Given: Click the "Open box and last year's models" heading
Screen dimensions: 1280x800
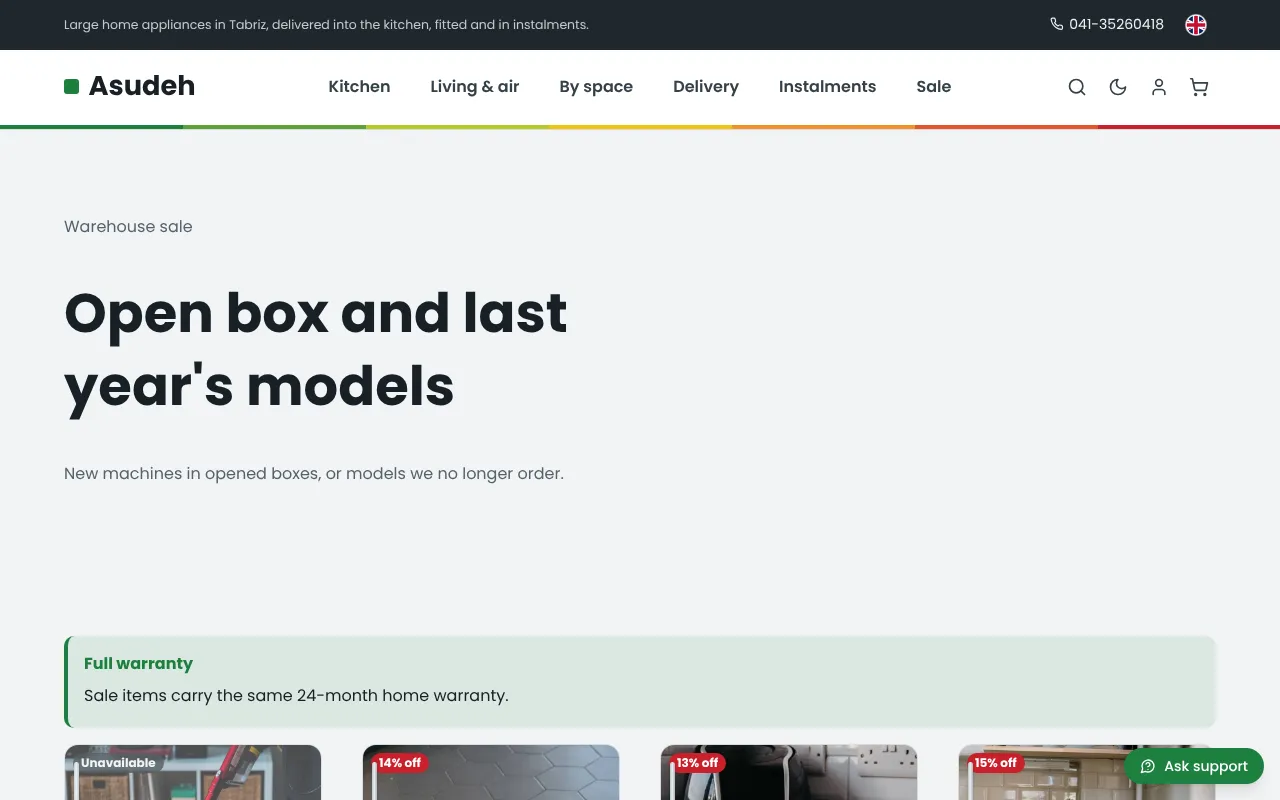Looking at the screenshot, I should pyautogui.click(x=316, y=350).
